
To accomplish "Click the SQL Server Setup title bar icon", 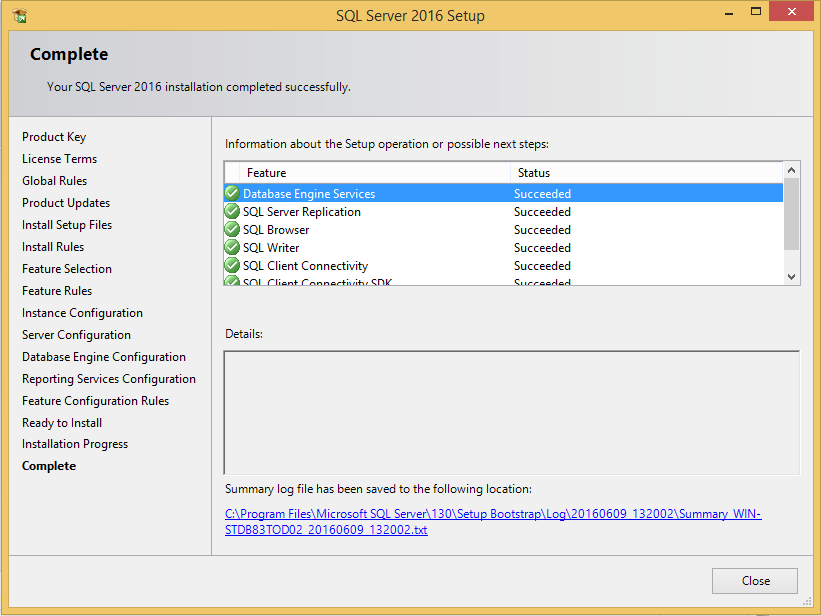I will click(x=19, y=16).
